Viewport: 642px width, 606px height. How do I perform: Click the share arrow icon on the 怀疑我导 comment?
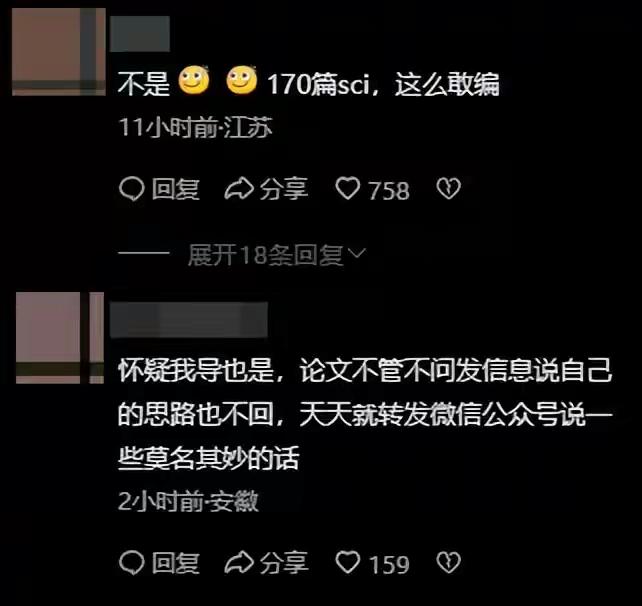click(239, 562)
